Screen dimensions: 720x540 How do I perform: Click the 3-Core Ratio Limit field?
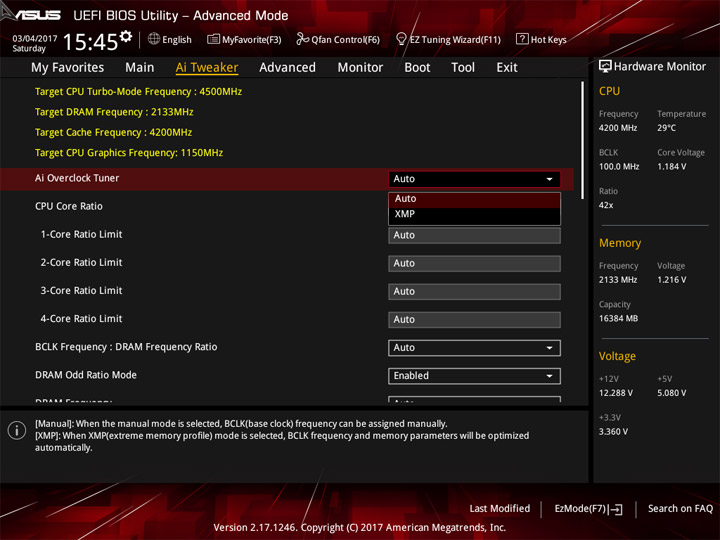pyautogui.click(x=474, y=291)
